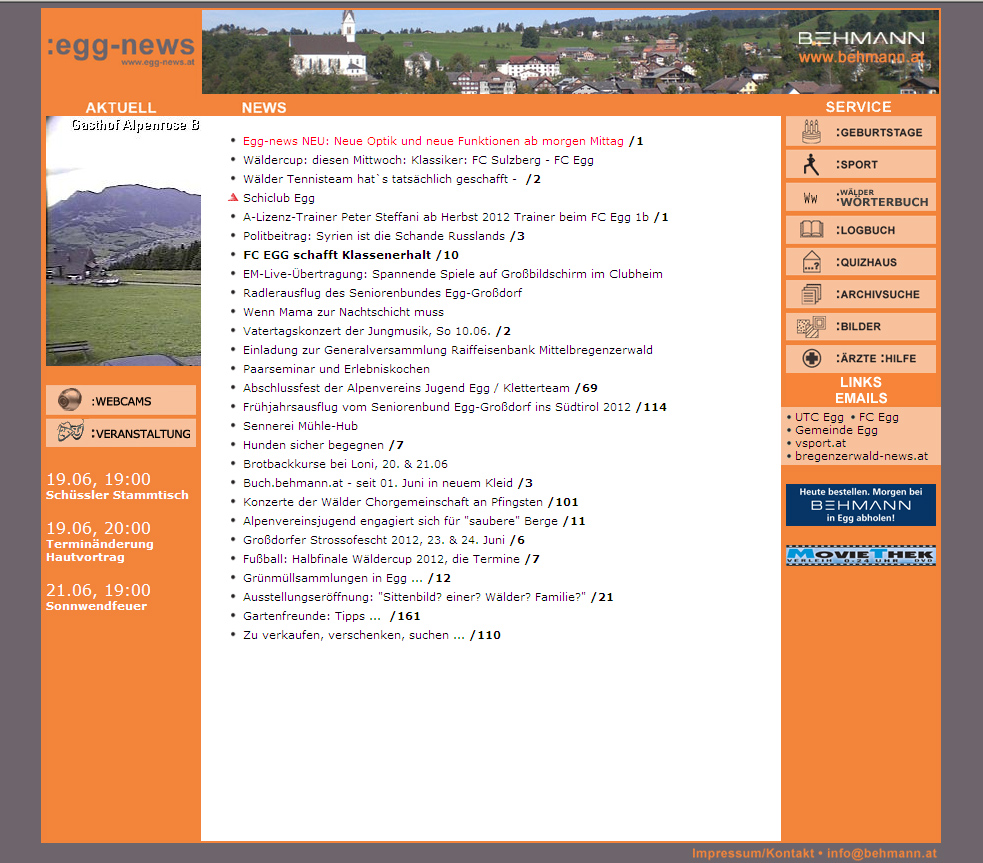Open the Terminänderung Hautvortrag event
Image resolution: width=983 pixels, height=863 pixels.
tap(100, 550)
